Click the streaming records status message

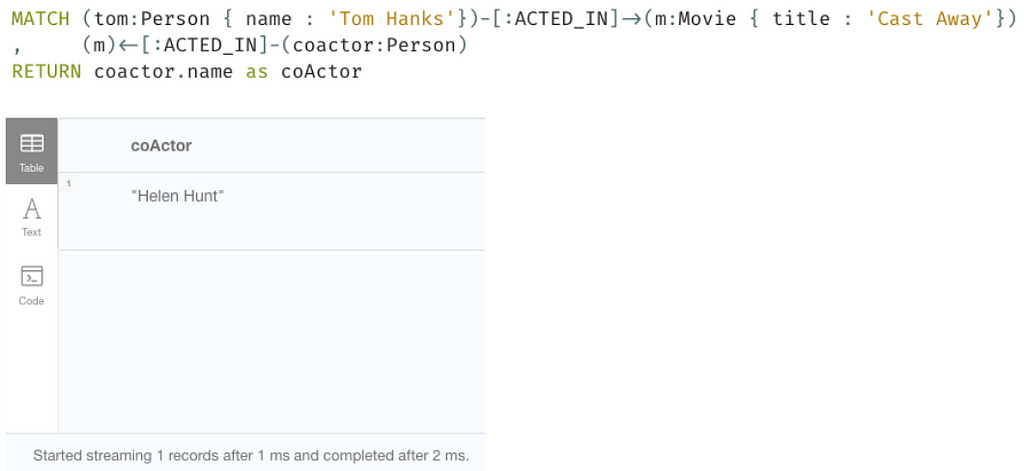pyautogui.click(x=251, y=455)
